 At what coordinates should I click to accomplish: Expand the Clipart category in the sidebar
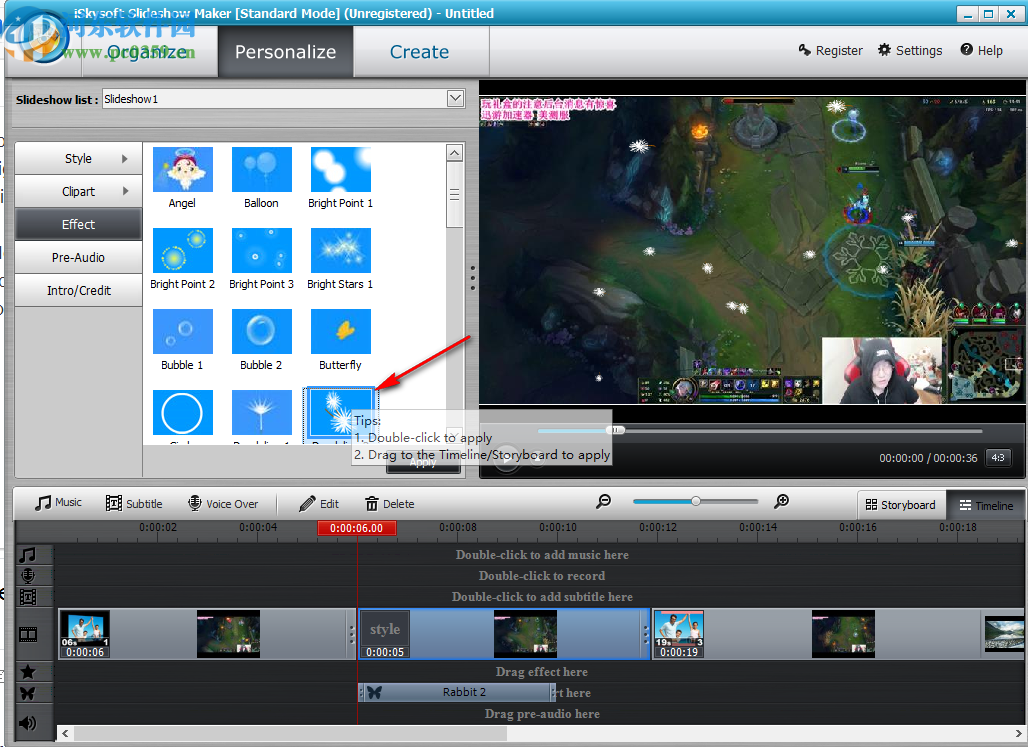(x=78, y=191)
